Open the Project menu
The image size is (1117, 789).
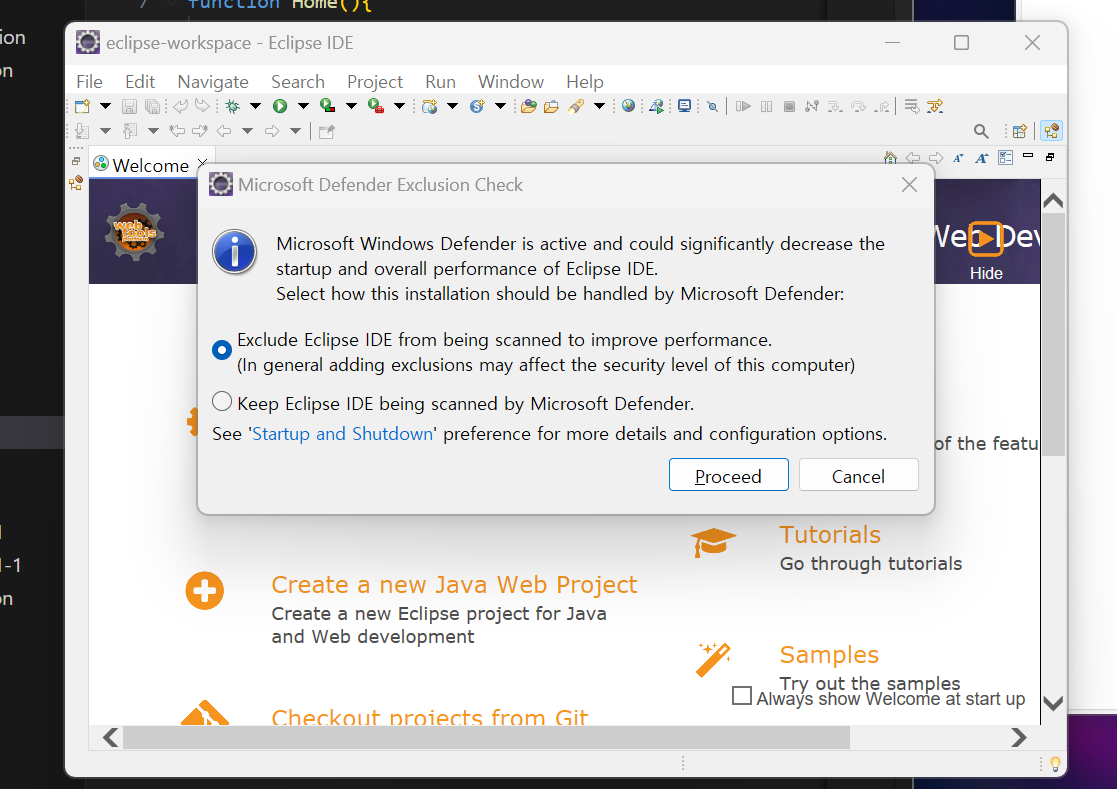[375, 82]
